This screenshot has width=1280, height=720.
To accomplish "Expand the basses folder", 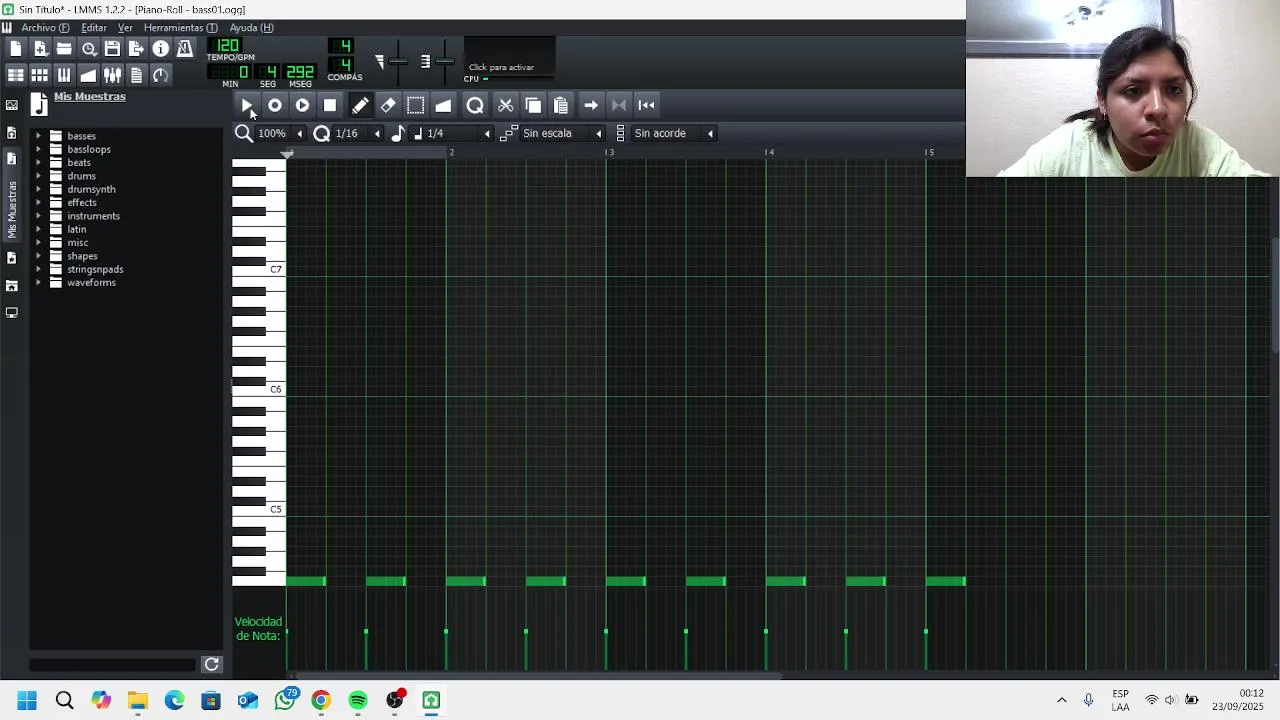I will tap(38, 136).
